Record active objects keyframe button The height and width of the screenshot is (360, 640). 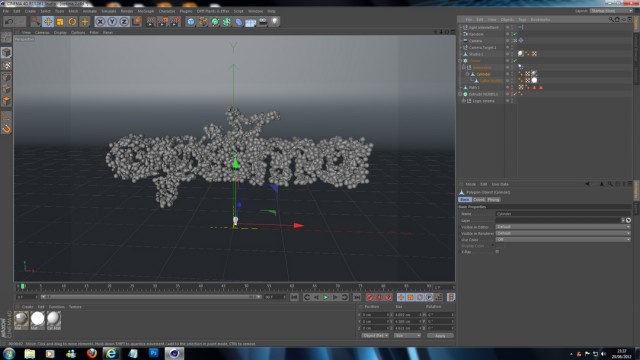[x=370, y=297]
